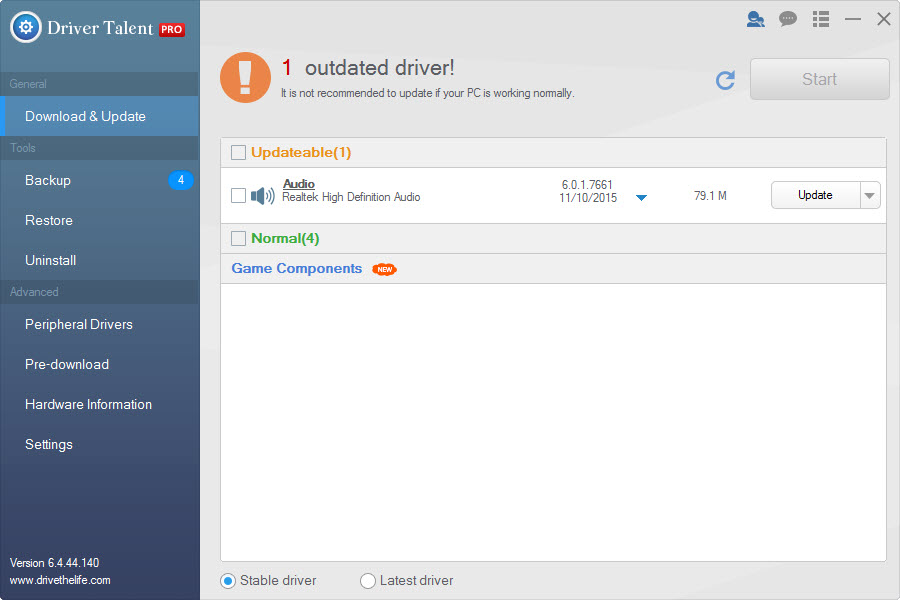Screen dimensions: 900x600
Task: Click the audio speaker icon
Action: click(x=263, y=196)
